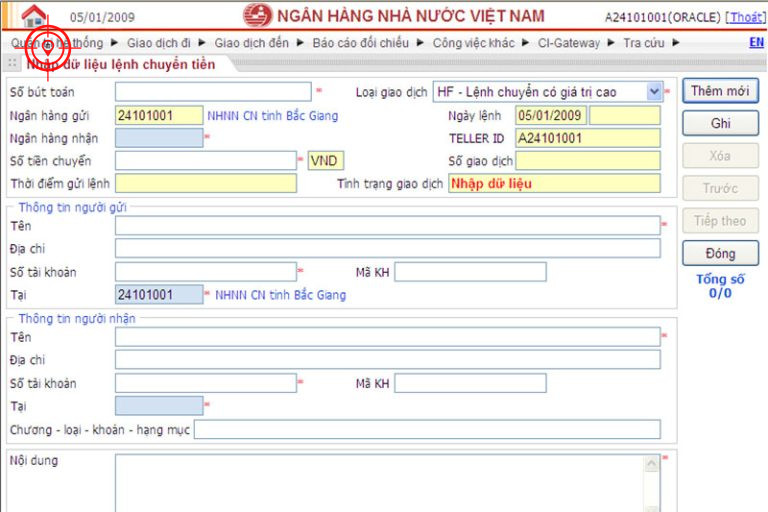768x512 pixels.
Task: Click the date 05/01/2009 in header
Action: (x=102, y=17)
